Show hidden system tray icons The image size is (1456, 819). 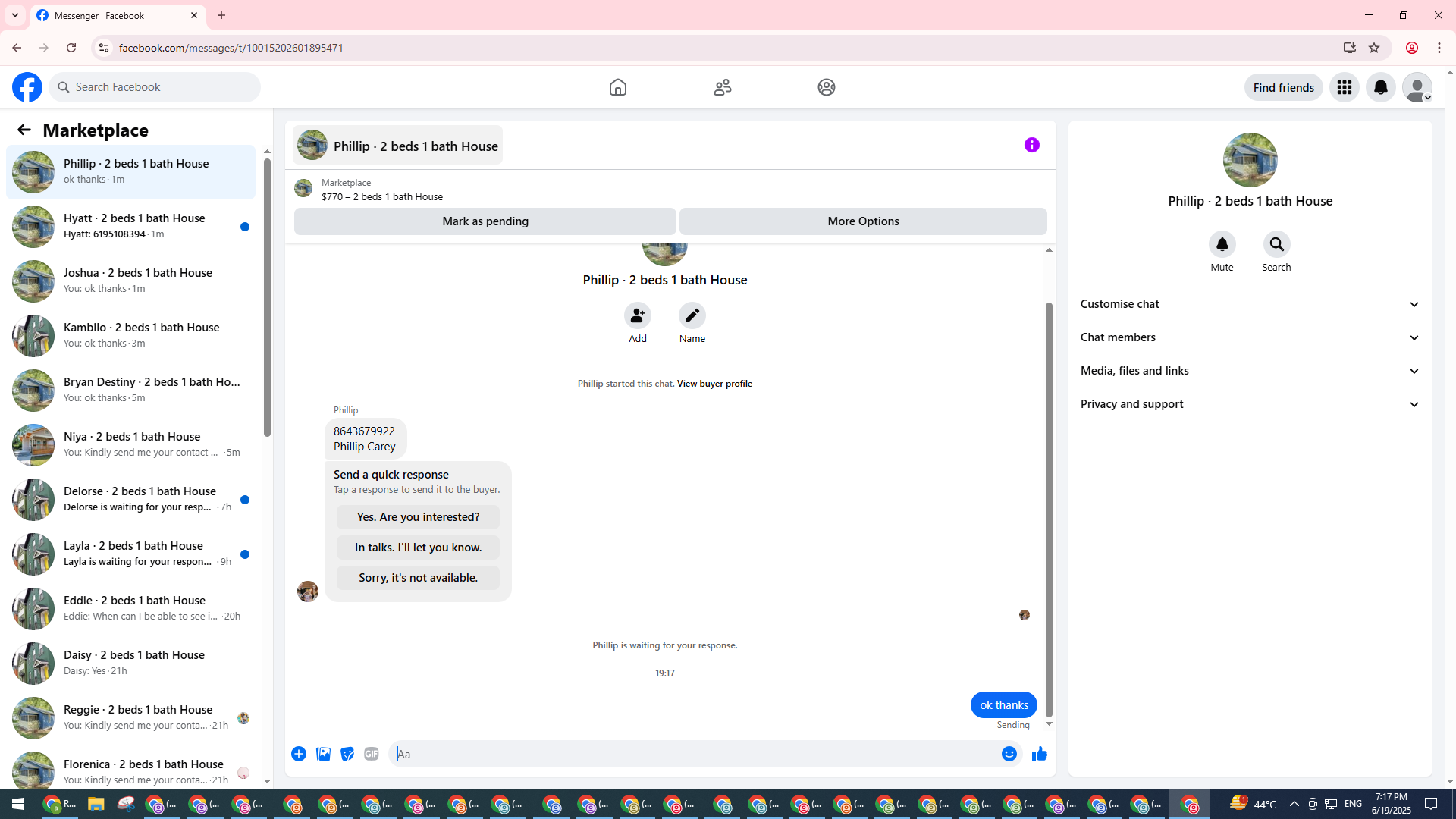1294,804
